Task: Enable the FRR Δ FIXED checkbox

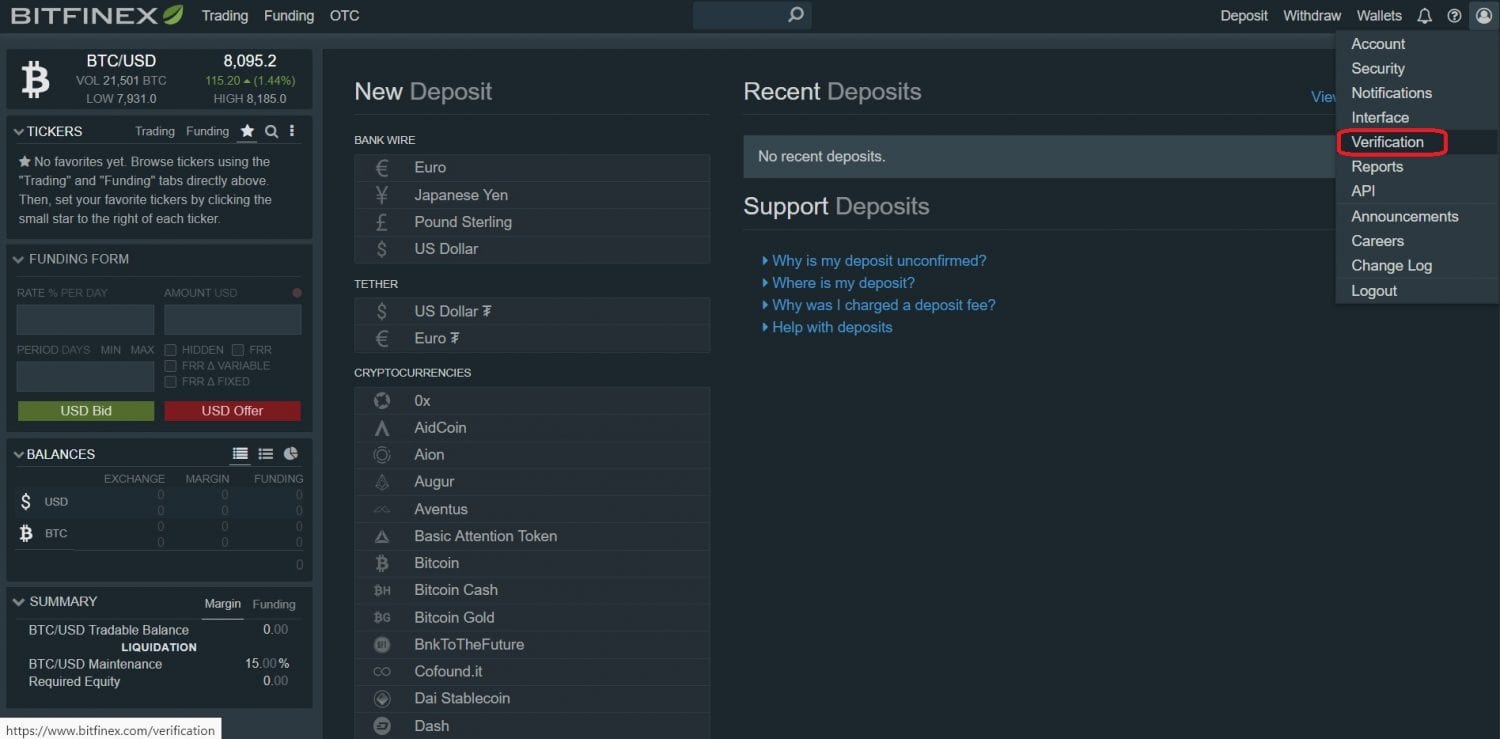Action: click(171, 382)
